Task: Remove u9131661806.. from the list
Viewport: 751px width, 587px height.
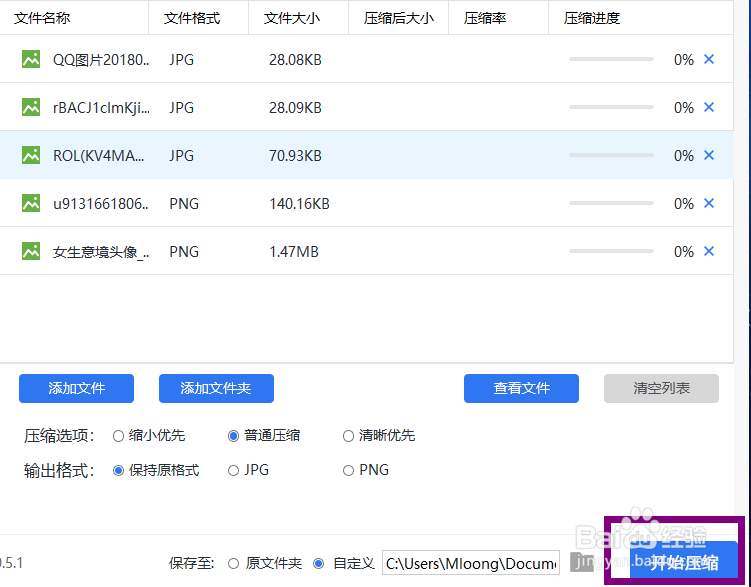Action: click(709, 203)
